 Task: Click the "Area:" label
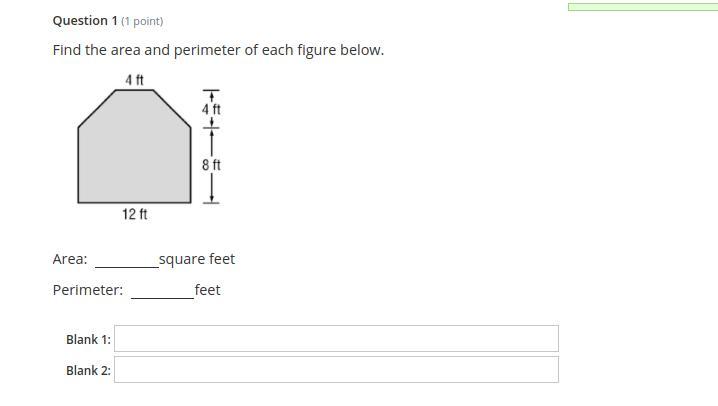(70, 259)
